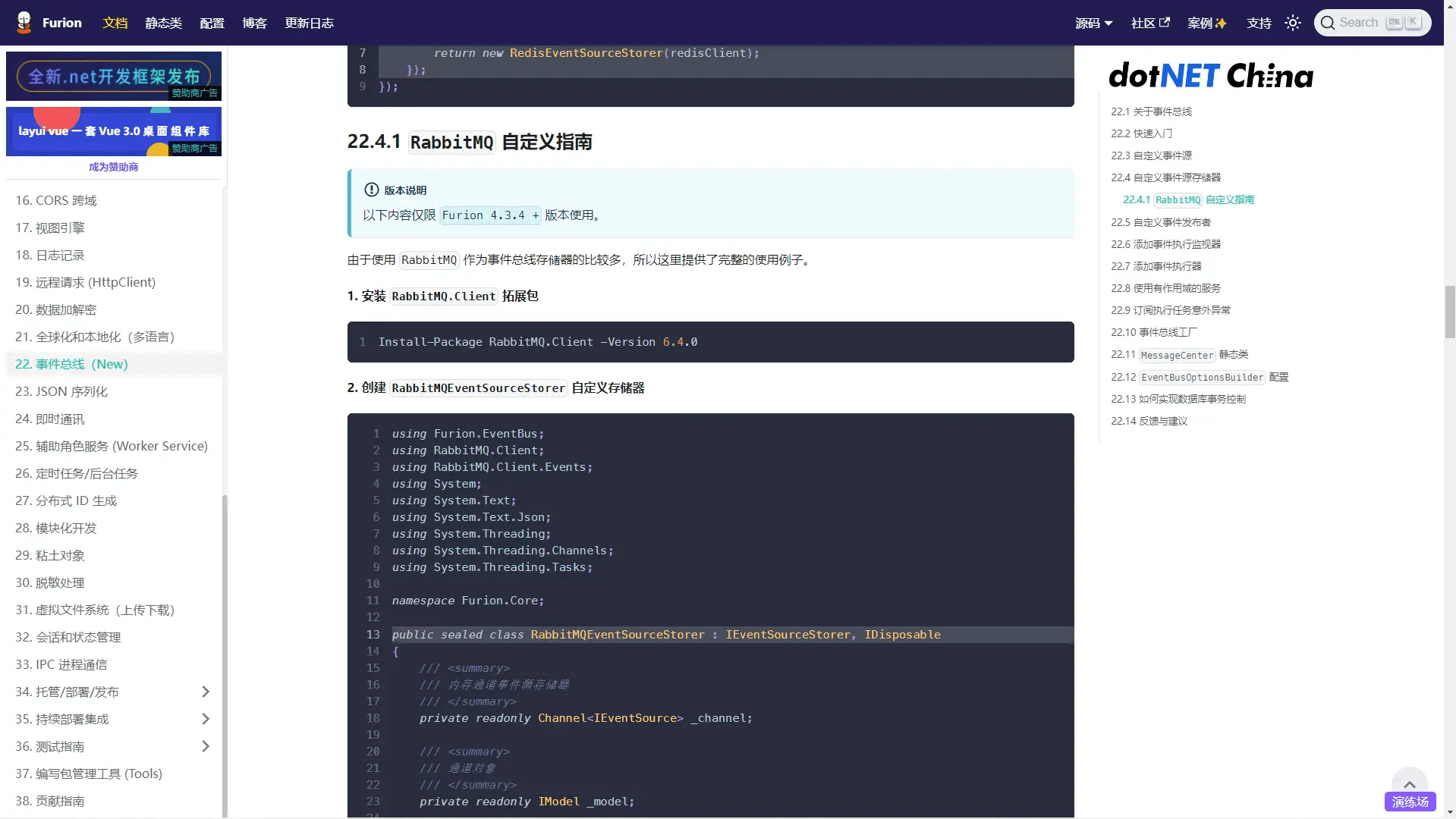Click the layui vue sponsor banner
The image size is (1456, 819).
coord(114,131)
